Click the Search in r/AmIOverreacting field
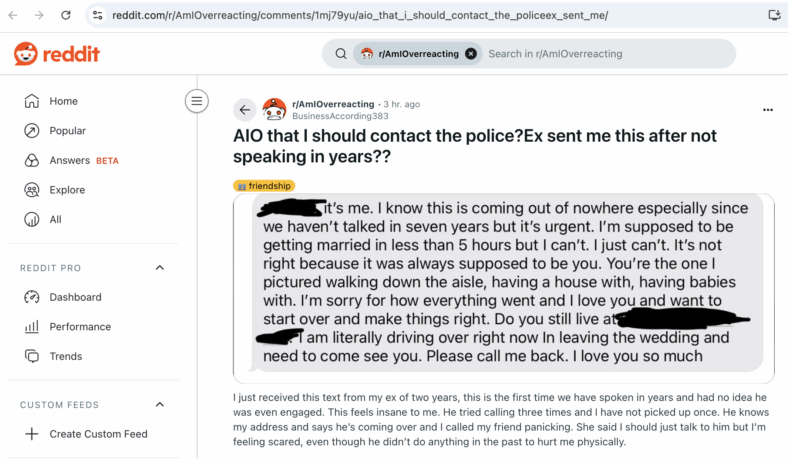Image resolution: width=788 pixels, height=459 pixels. [x=607, y=54]
